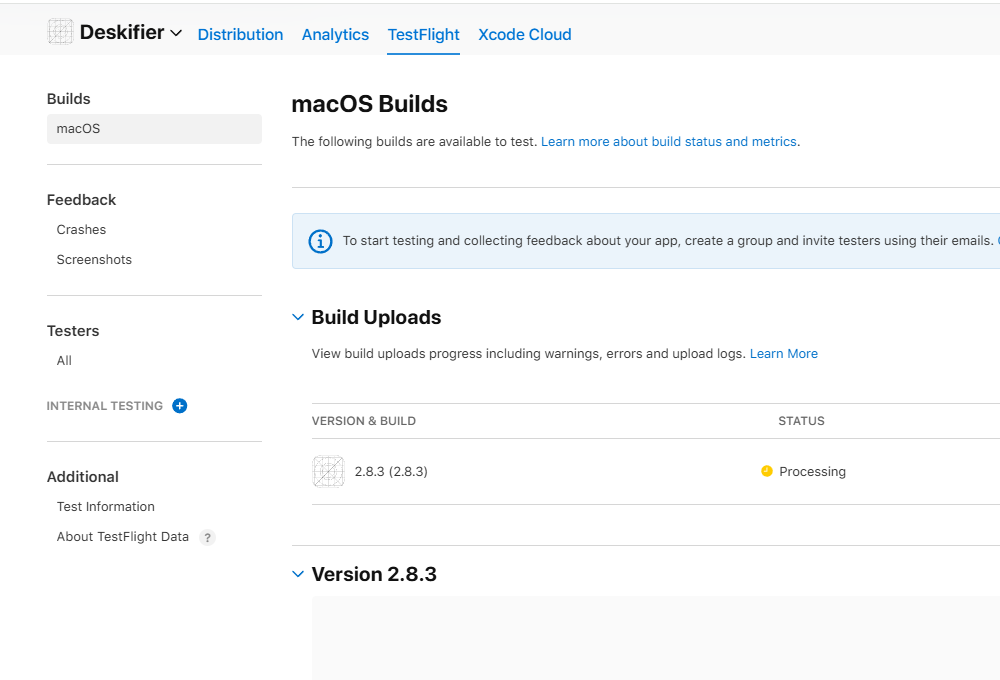Open Screenshots feedback in sidebar
Image resolution: width=1000 pixels, height=680 pixels.
[94, 260]
